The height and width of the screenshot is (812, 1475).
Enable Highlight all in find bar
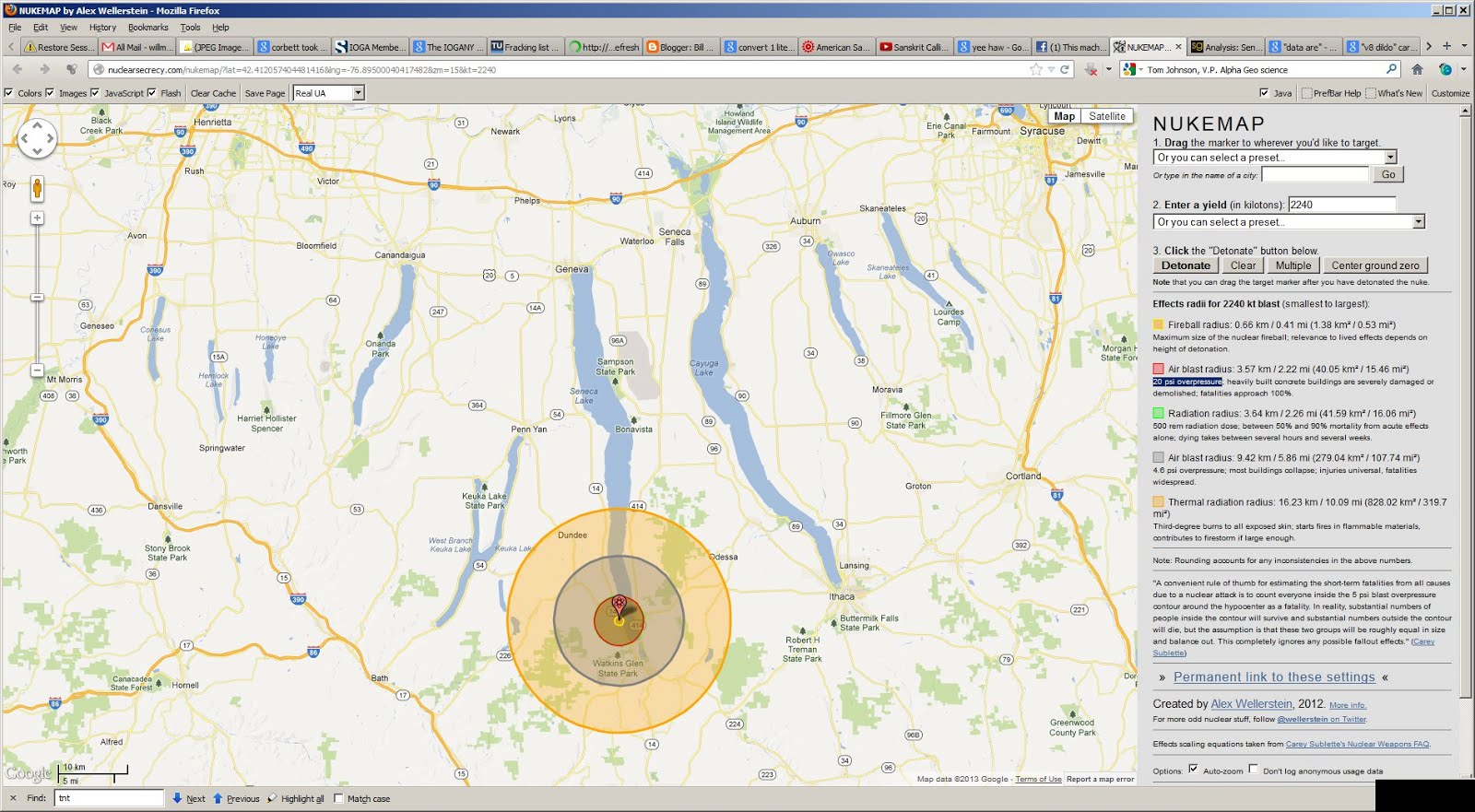coord(296,798)
